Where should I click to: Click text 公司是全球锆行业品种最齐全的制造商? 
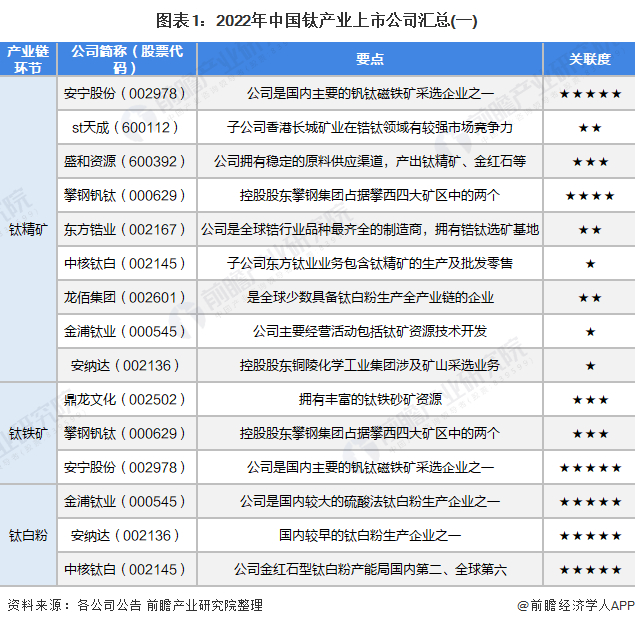click(x=311, y=230)
